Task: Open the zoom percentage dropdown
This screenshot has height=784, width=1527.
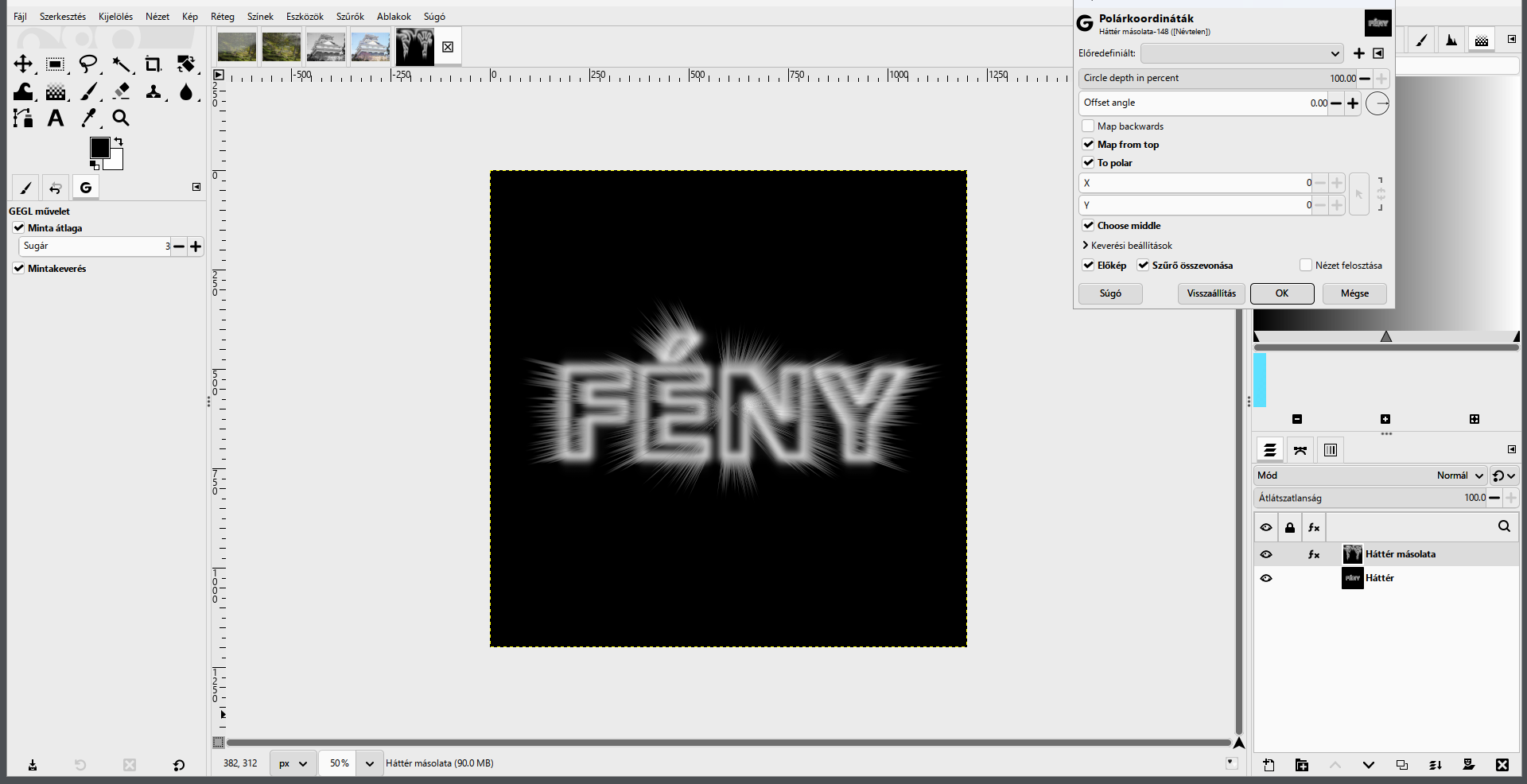Action: 369,763
